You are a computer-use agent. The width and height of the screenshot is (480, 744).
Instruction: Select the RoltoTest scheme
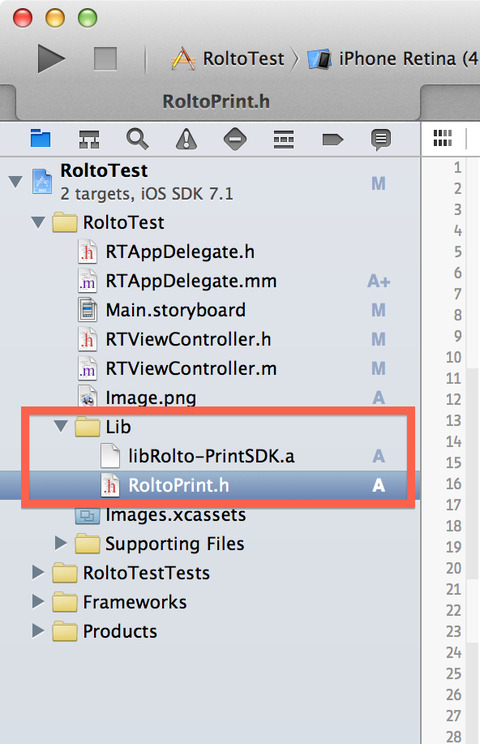(x=229, y=59)
